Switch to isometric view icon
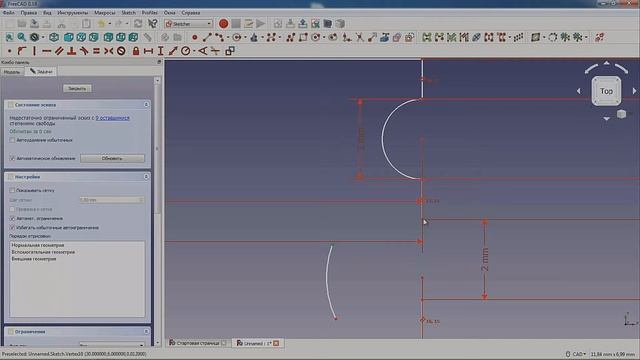This screenshot has height=360, width=640. pos(54,38)
